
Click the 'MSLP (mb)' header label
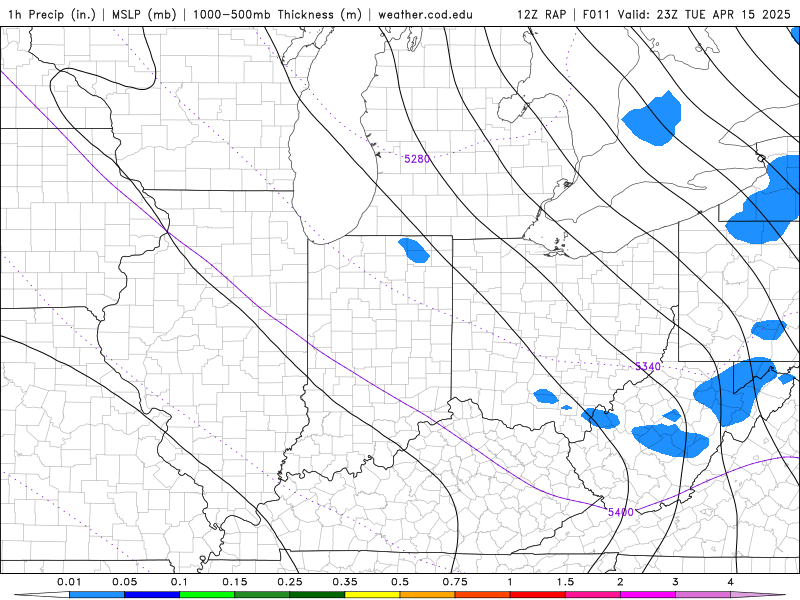coord(144,14)
